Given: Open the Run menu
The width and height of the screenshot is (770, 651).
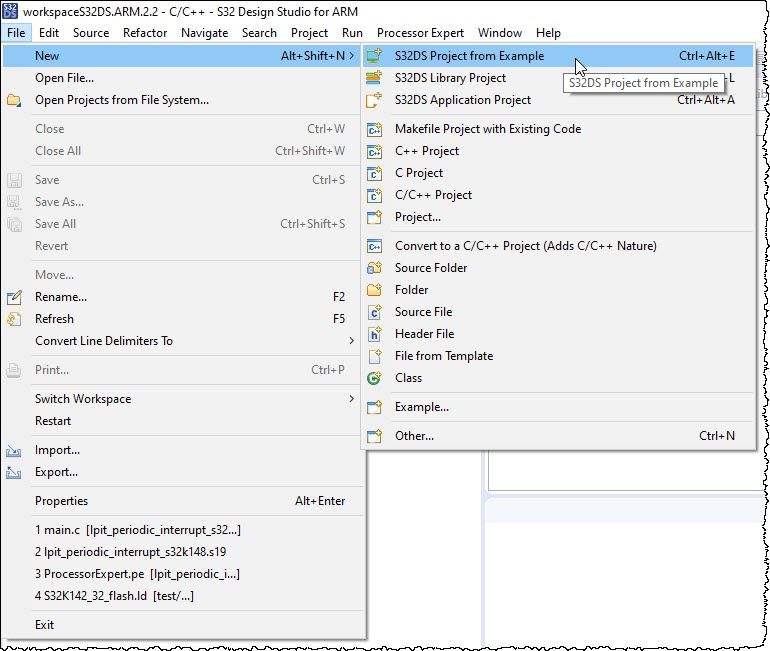Looking at the screenshot, I should (352, 33).
